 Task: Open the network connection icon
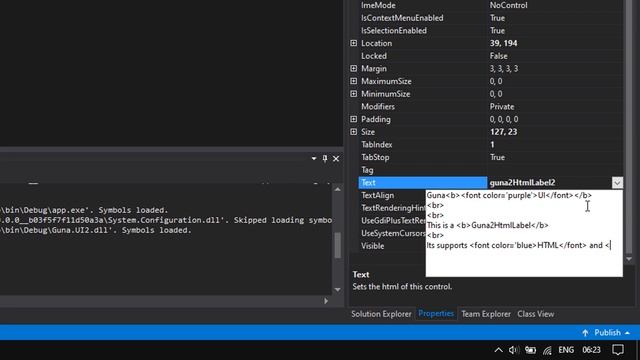click(x=547, y=350)
